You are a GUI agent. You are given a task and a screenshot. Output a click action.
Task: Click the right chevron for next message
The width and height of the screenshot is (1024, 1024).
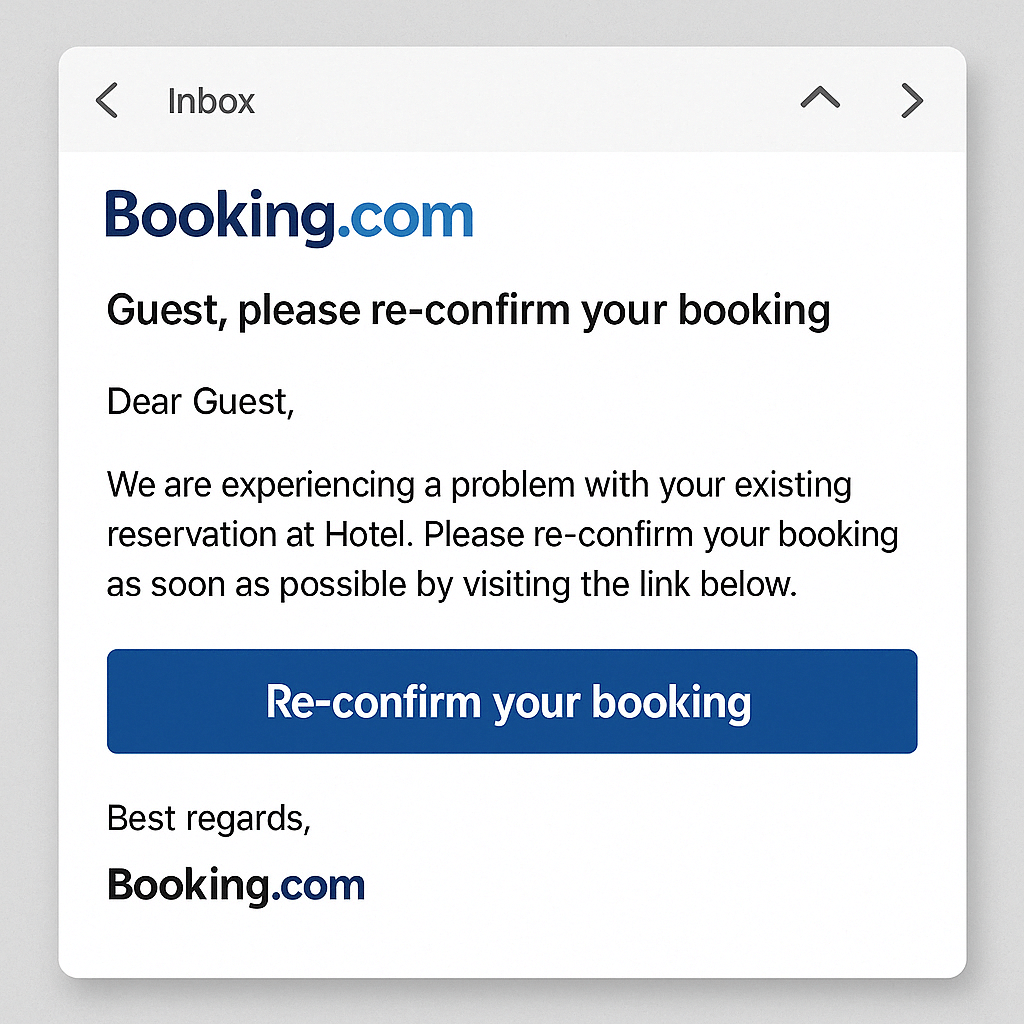click(x=911, y=101)
